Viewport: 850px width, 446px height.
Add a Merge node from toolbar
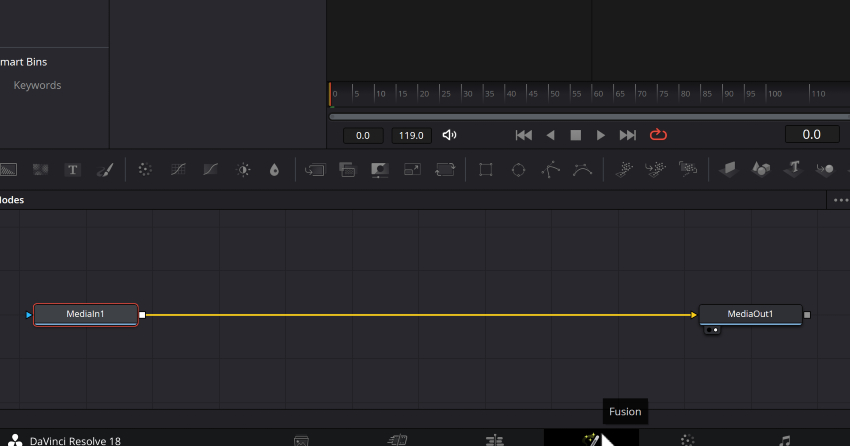click(x=315, y=170)
